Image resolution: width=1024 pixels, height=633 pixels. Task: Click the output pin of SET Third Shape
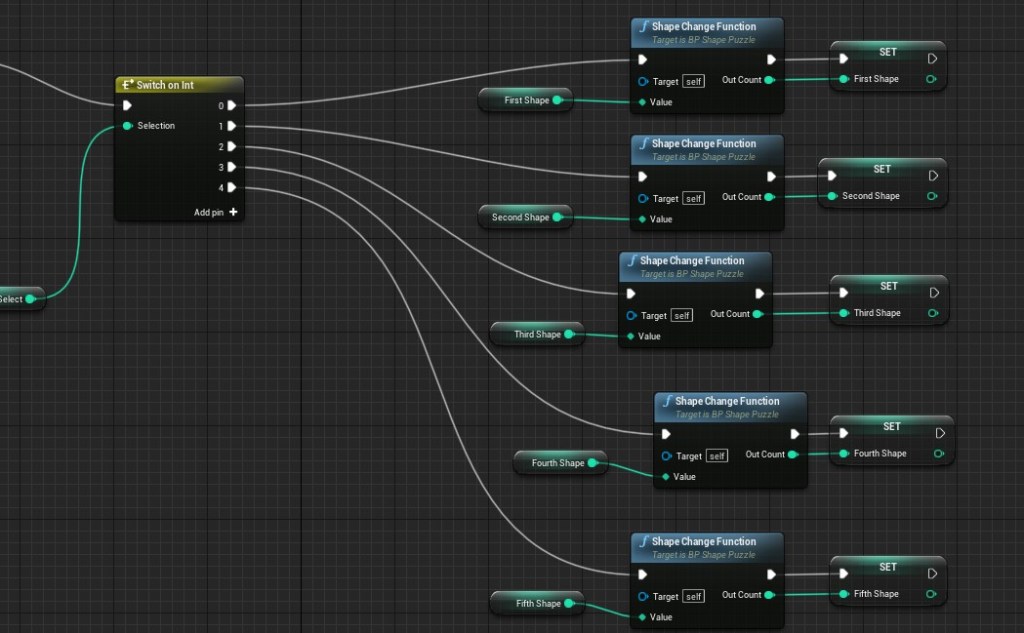933,313
